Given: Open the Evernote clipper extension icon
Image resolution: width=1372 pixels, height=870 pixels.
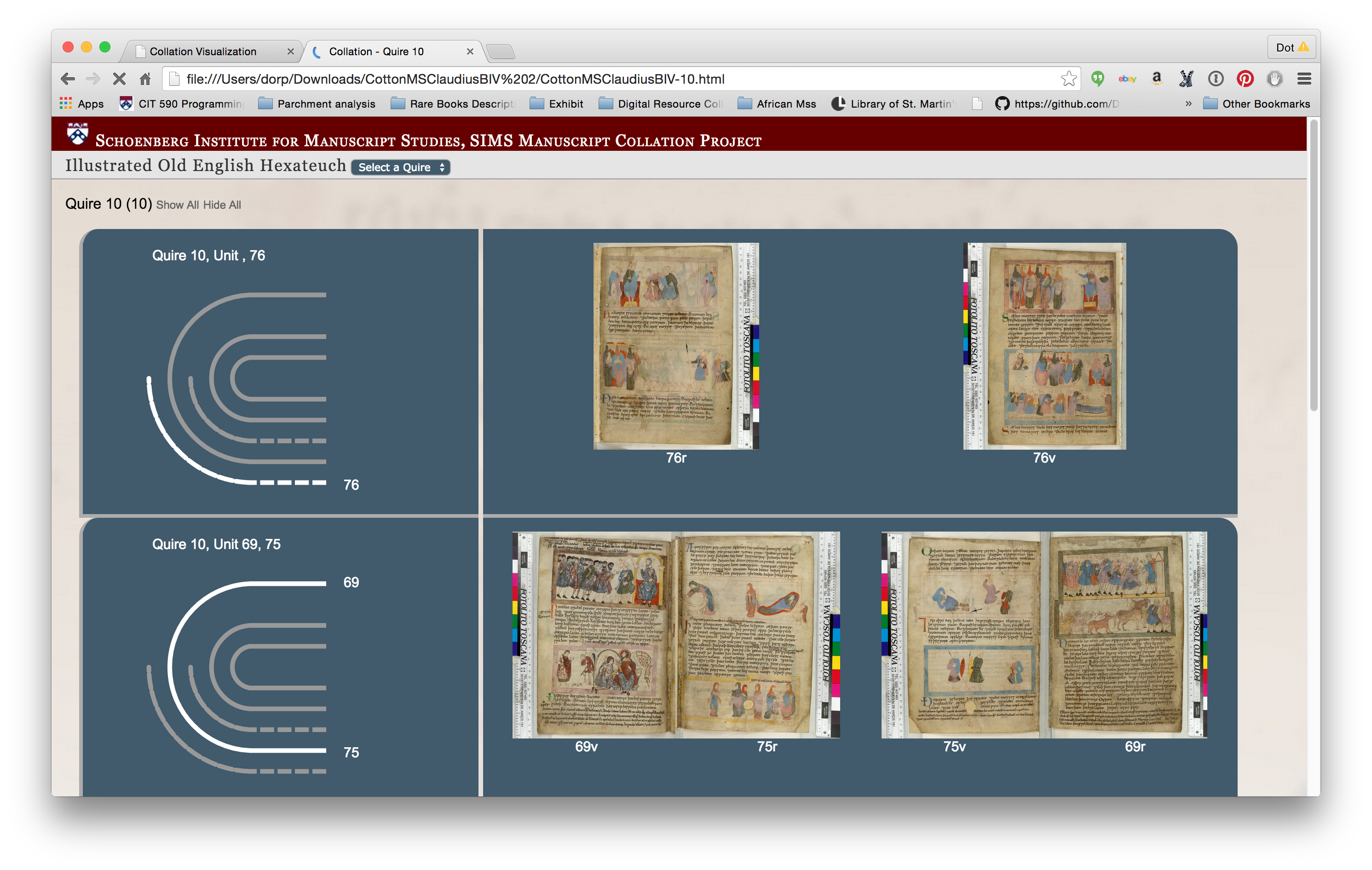Looking at the screenshot, I should pos(1098,79).
